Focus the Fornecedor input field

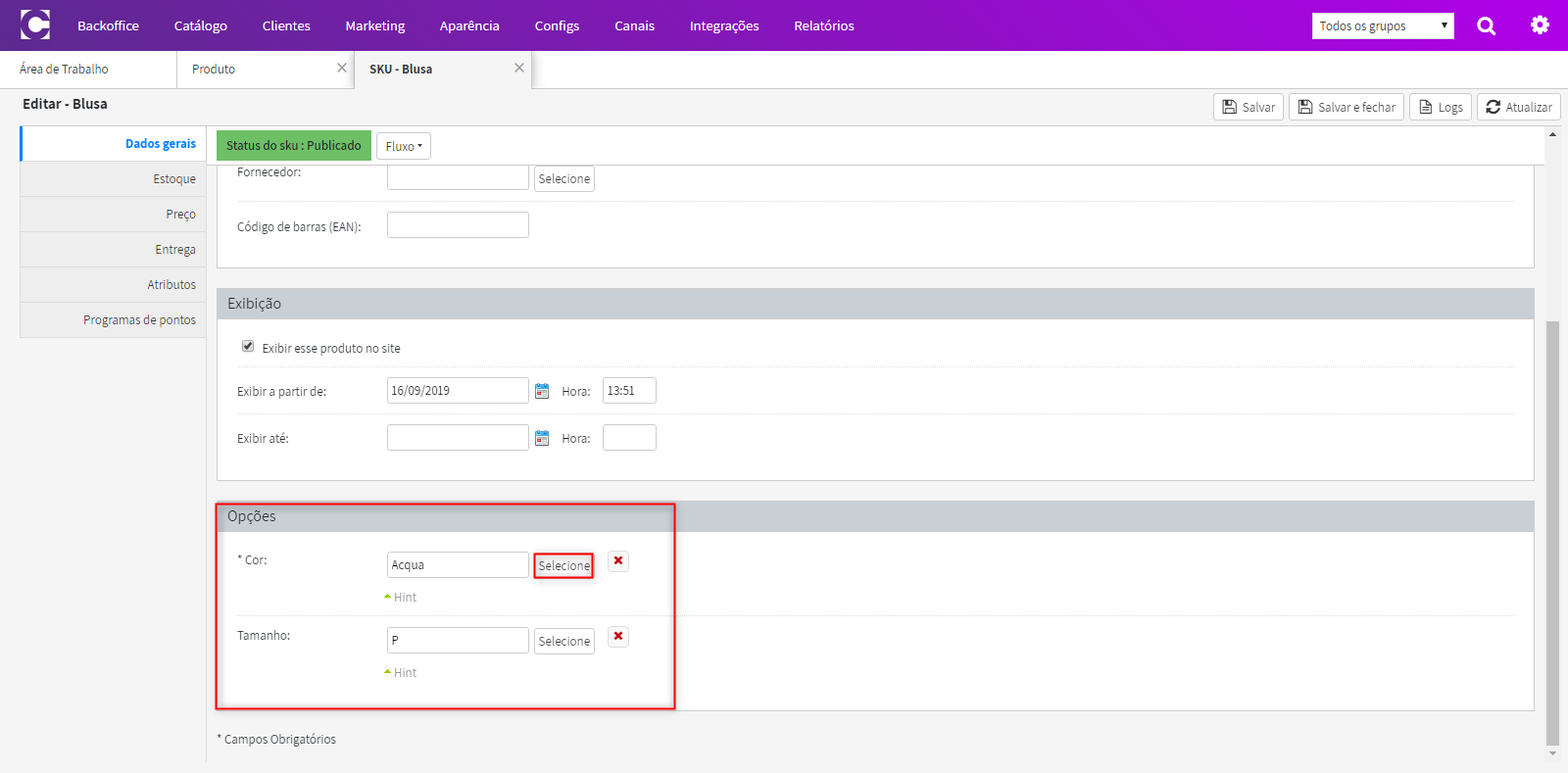458,177
